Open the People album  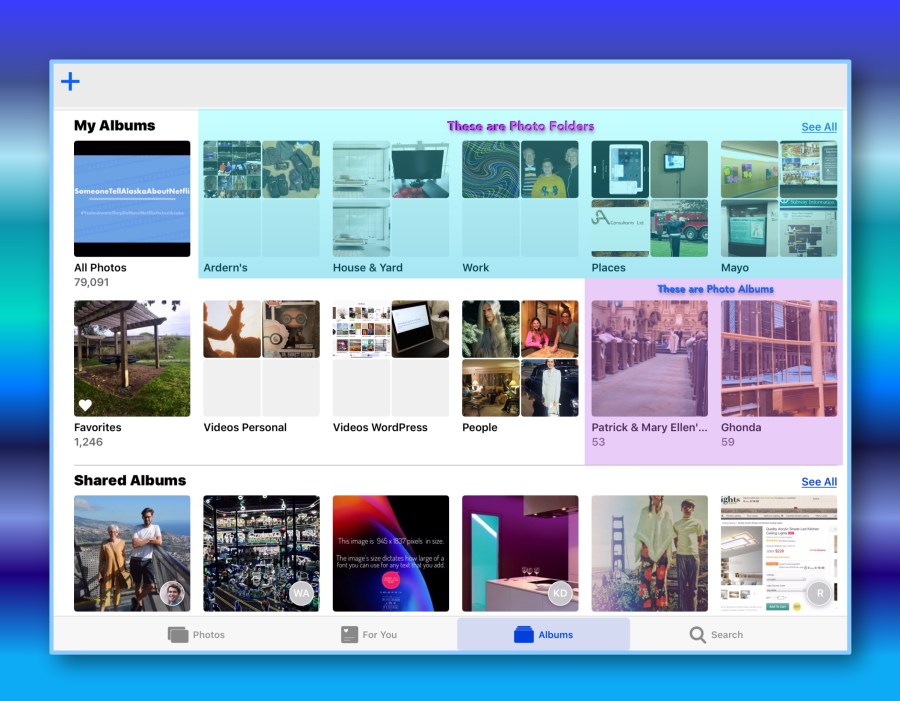[520, 359]
